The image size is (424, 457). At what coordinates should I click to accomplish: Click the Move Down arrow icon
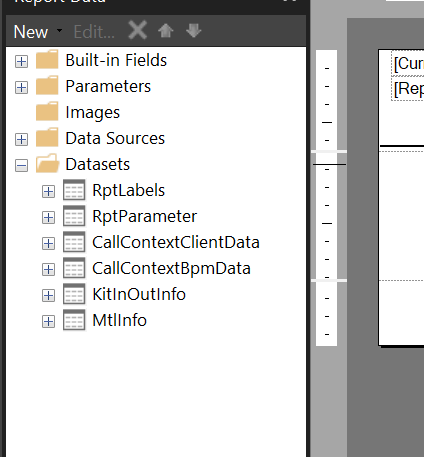[194, 31]
